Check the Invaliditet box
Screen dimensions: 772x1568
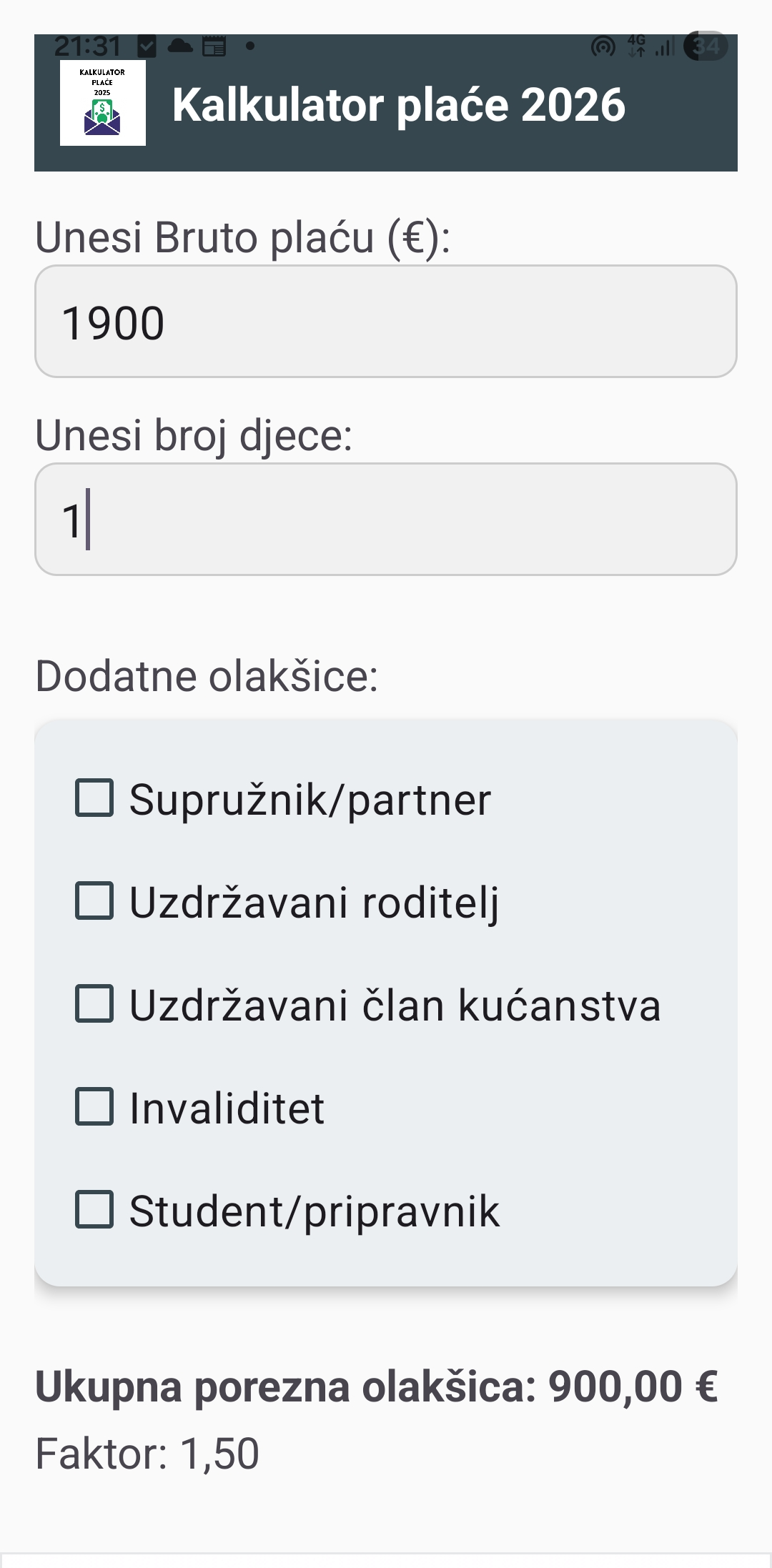[x=95, y=1107]
